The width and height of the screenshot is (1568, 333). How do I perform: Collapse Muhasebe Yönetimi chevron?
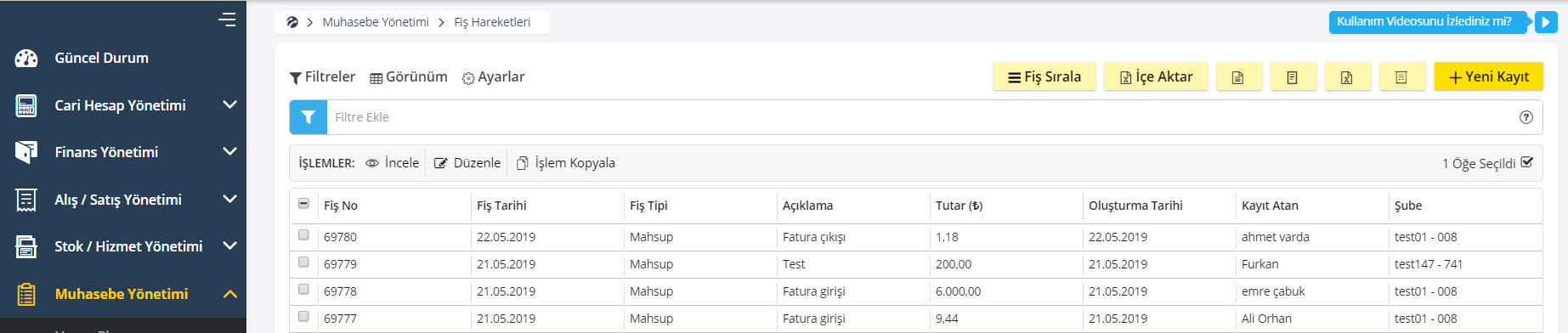click(229, 294)
